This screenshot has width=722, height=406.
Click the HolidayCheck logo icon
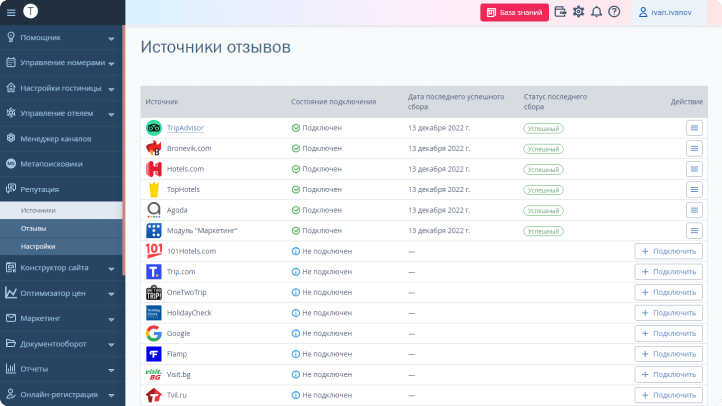[x=154, y=313]
